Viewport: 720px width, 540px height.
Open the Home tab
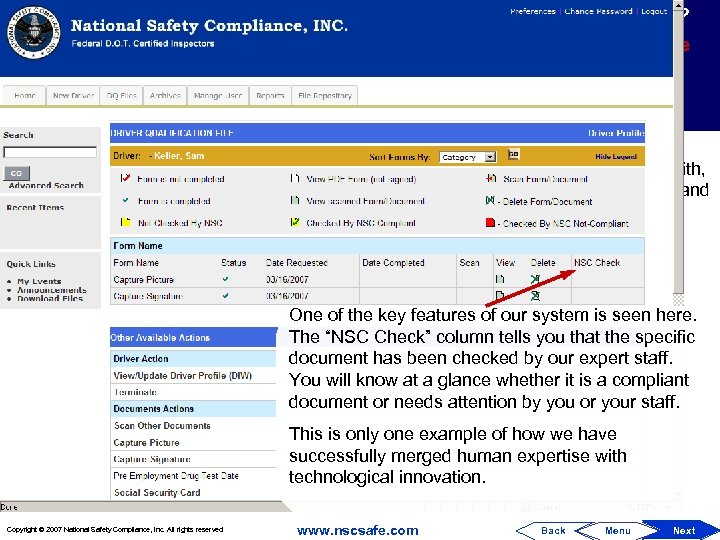pyautogui.click(x=24, y=96)
